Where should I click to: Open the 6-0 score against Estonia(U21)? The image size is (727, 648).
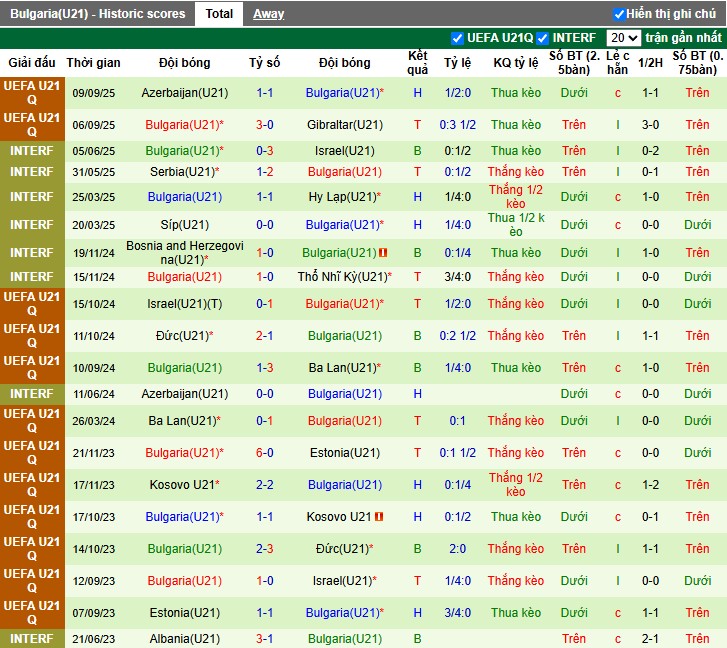(x=265, y=453)
